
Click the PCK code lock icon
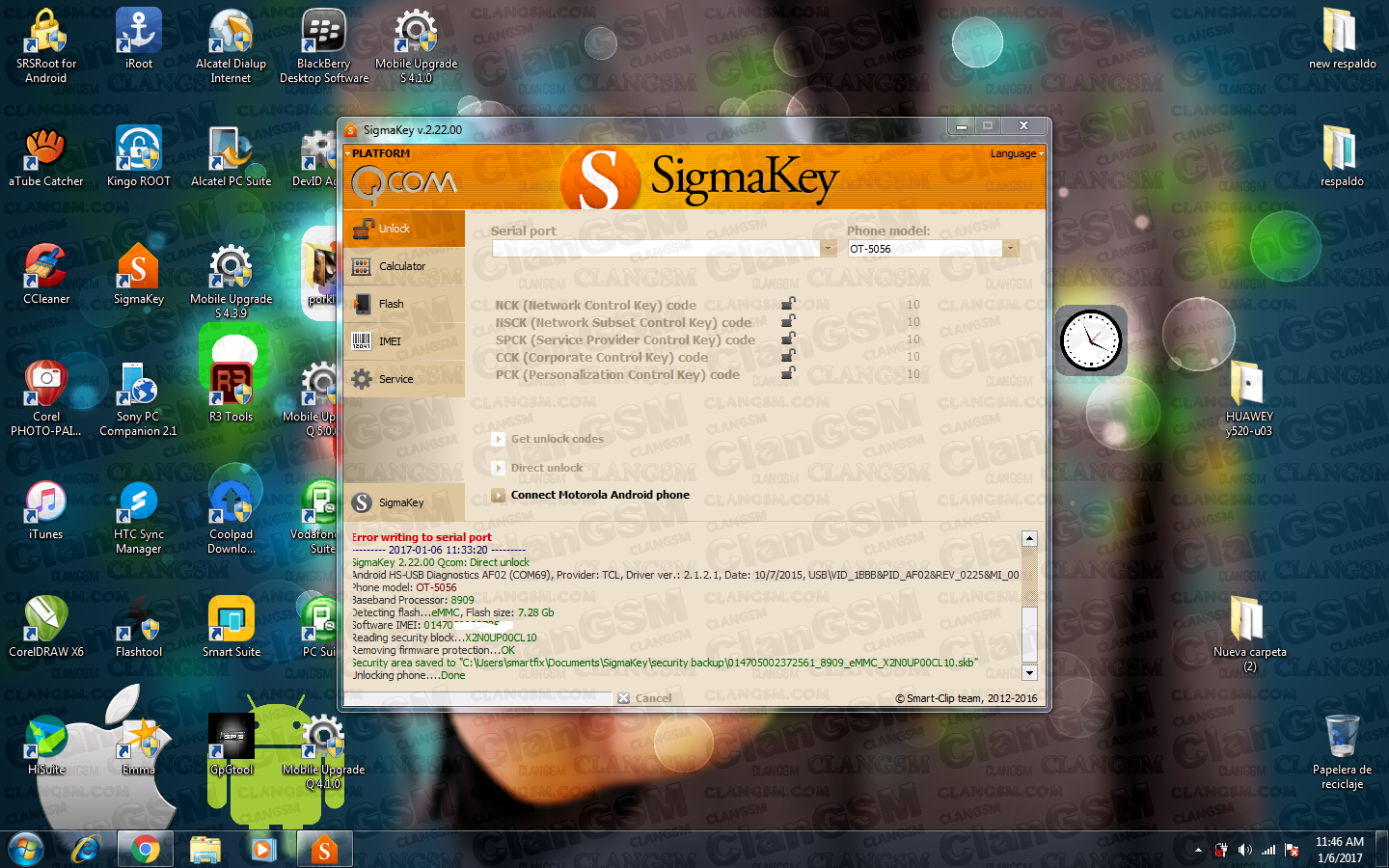788,373
